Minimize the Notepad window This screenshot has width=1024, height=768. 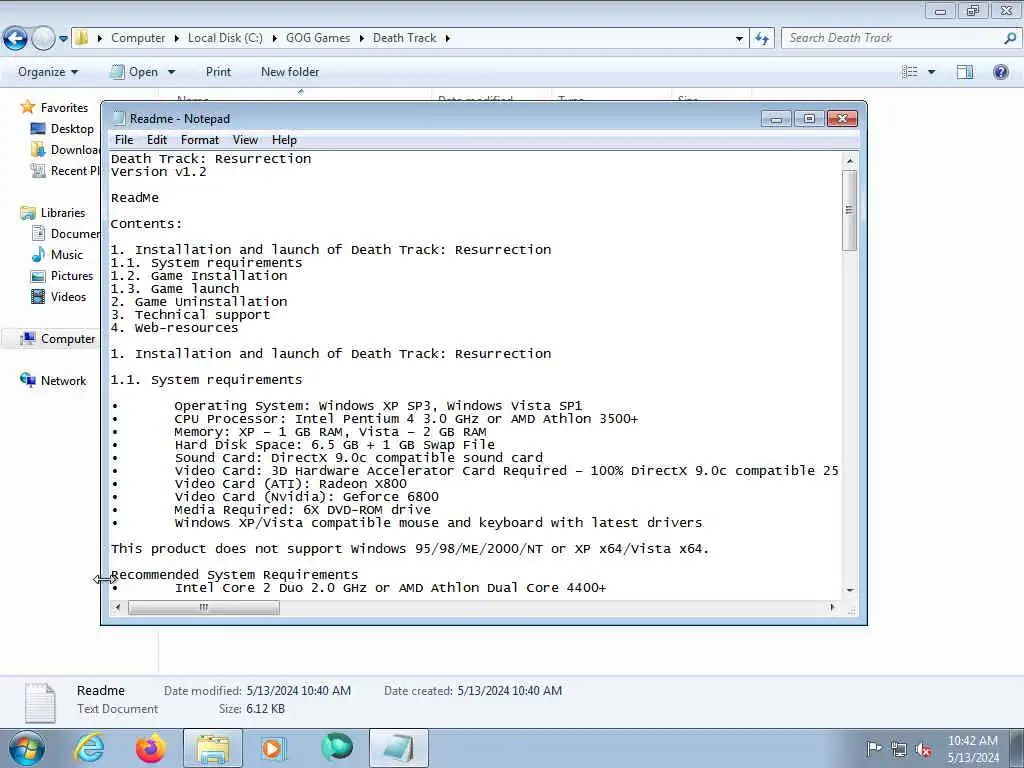click(776, 119)
